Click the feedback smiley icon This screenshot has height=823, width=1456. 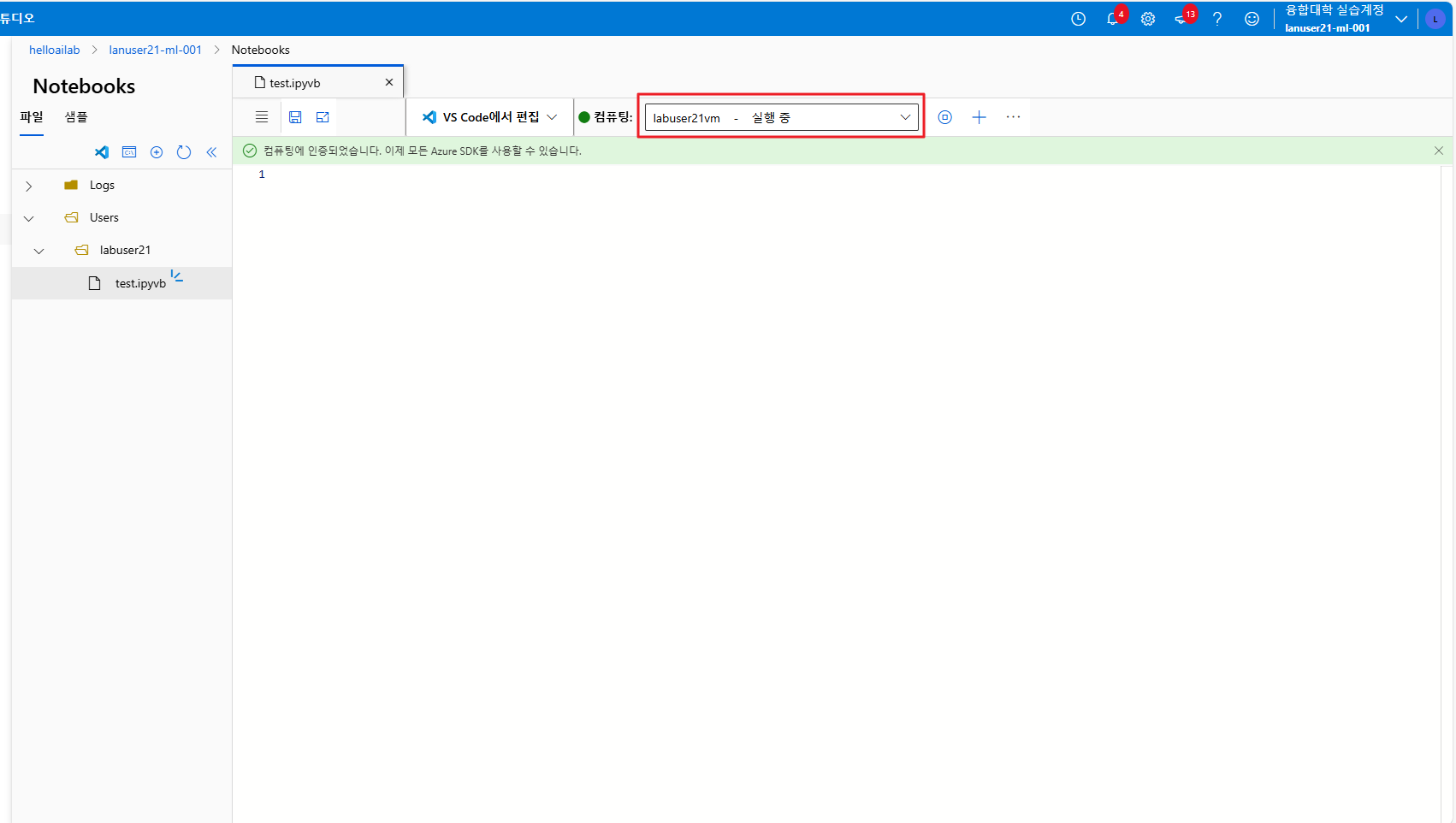[x=1252, y=19]
